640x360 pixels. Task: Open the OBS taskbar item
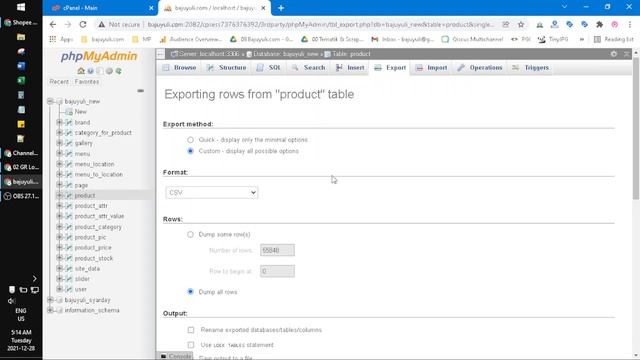coord(21,196)
